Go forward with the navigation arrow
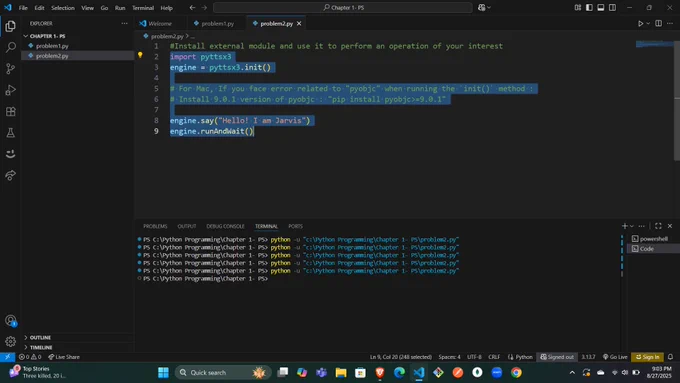This screenshot has height=383, width=680. pyautogui.click(x=204, y=7)
